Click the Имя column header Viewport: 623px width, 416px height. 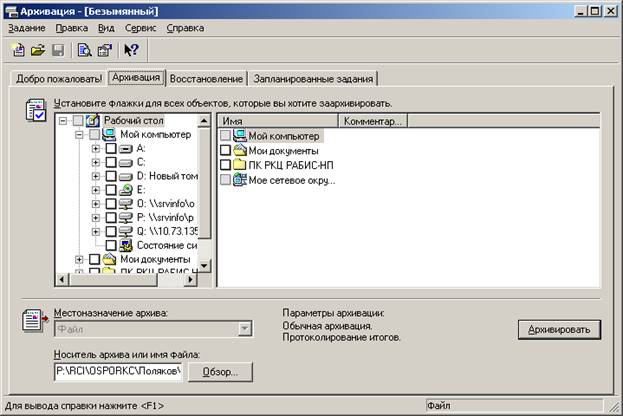coord(278,121)
